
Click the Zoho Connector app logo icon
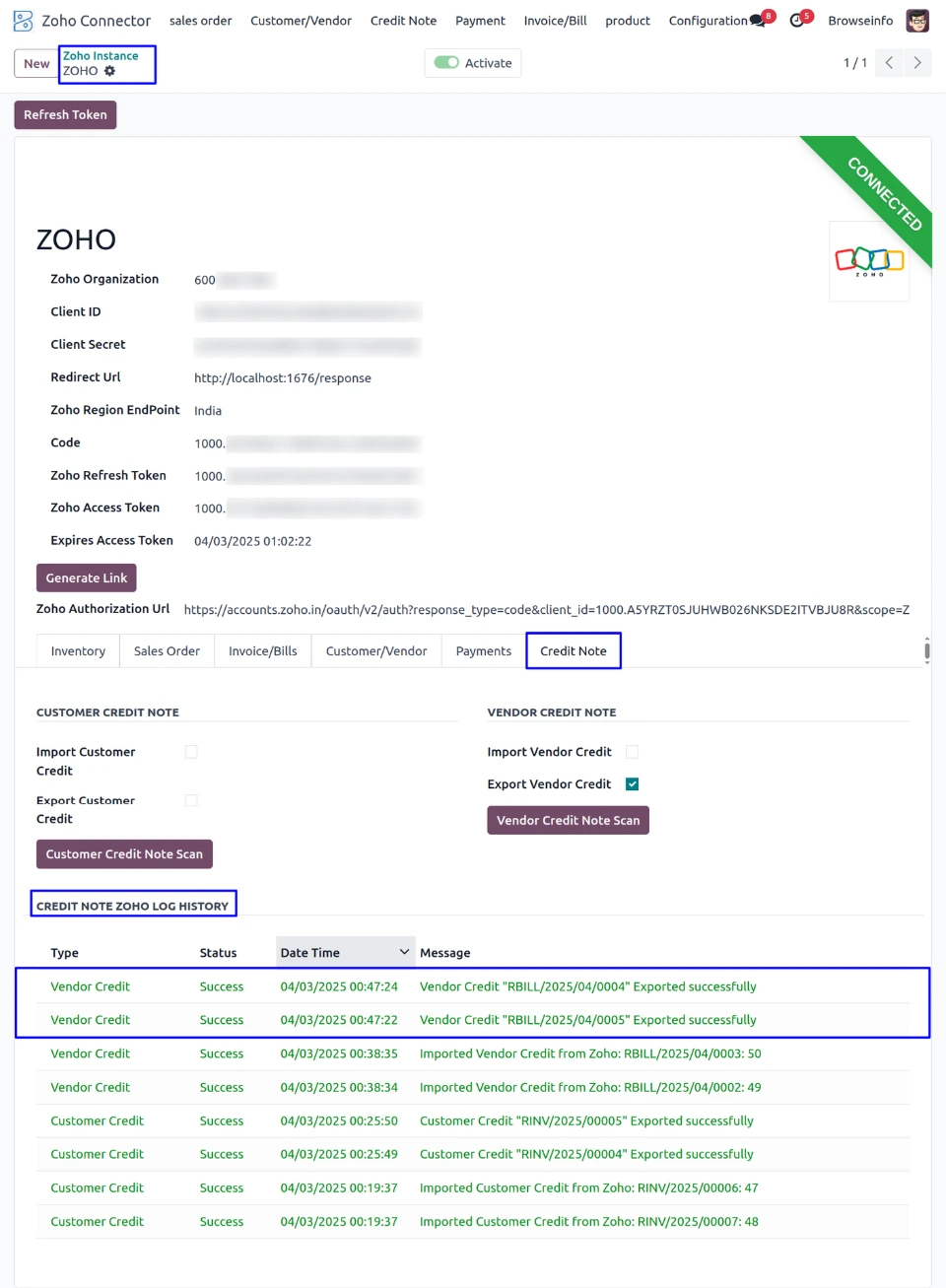coord(23,21)
